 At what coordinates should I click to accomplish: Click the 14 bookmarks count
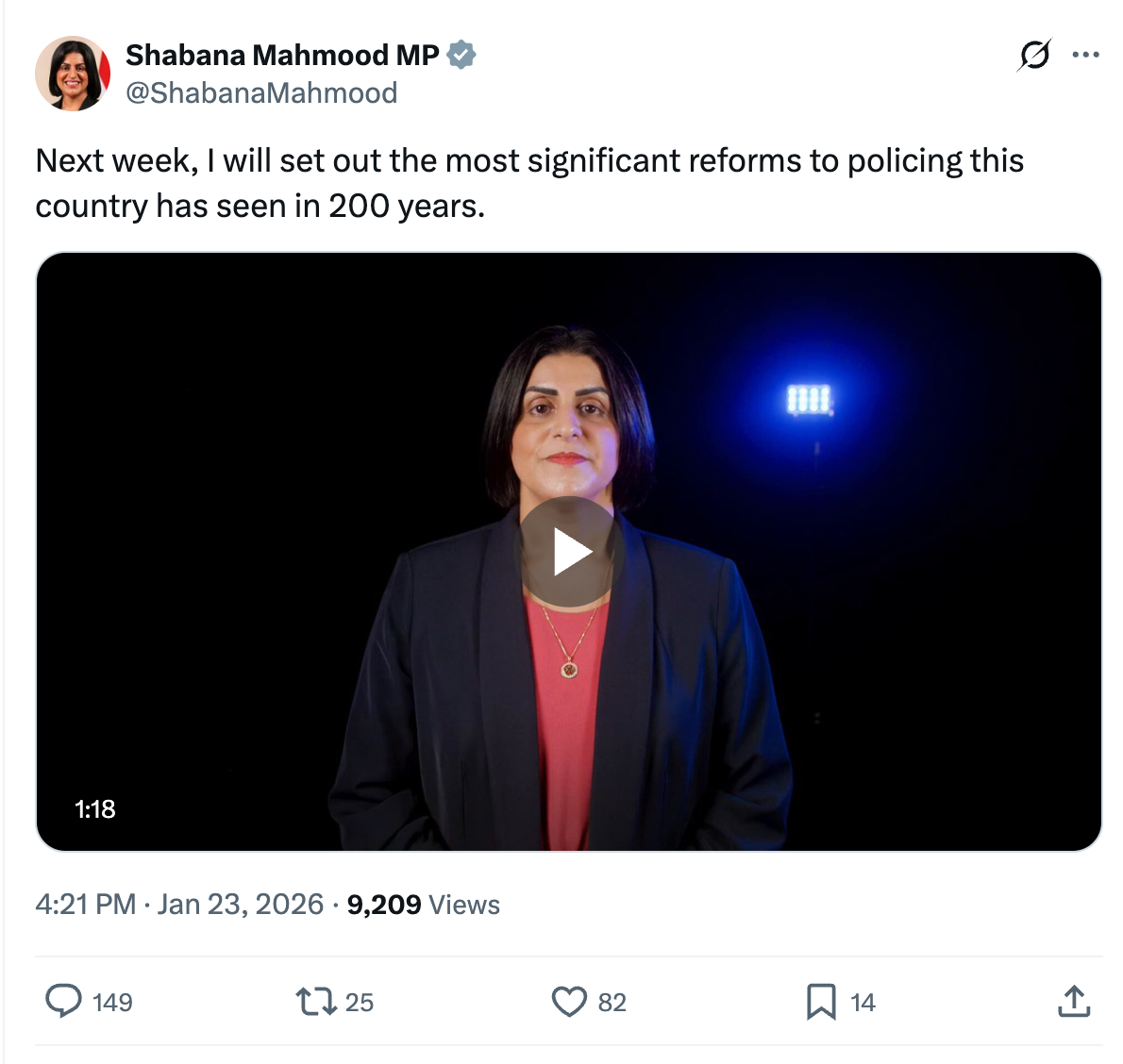[863, 1002]
